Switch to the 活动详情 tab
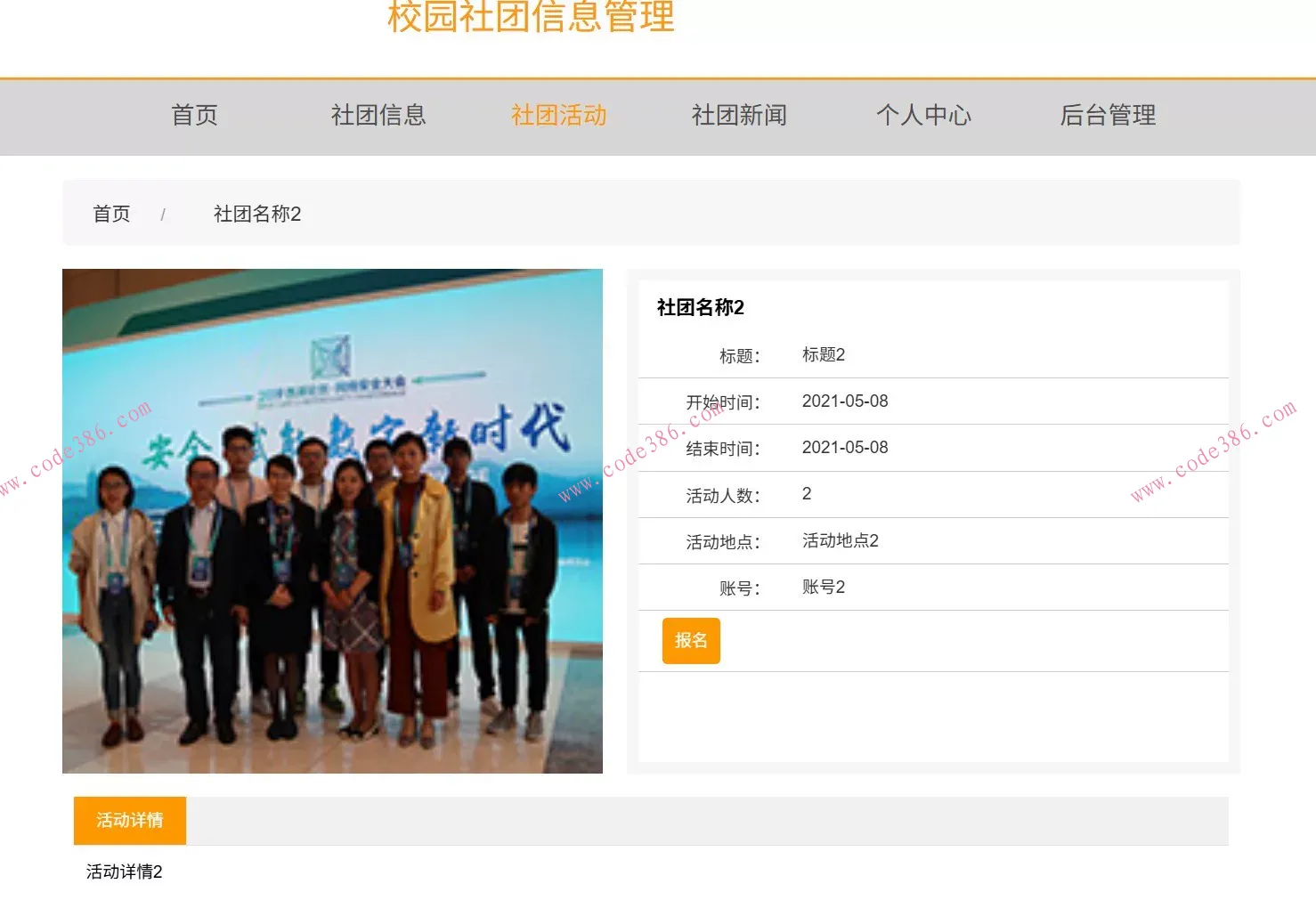The width and height of the screenshot is (1316, 900). click(130, 820)
